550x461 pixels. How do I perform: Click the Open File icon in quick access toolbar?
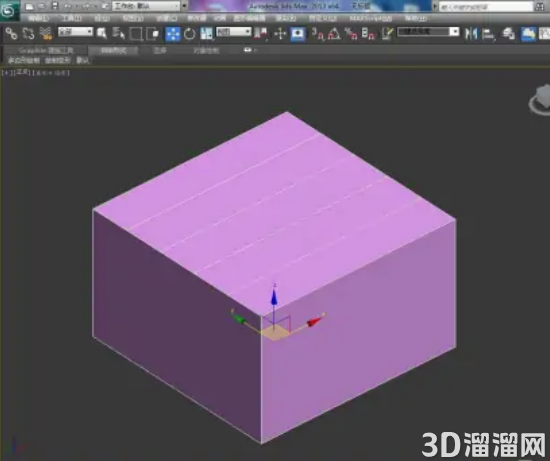click(x=42, y=6)
